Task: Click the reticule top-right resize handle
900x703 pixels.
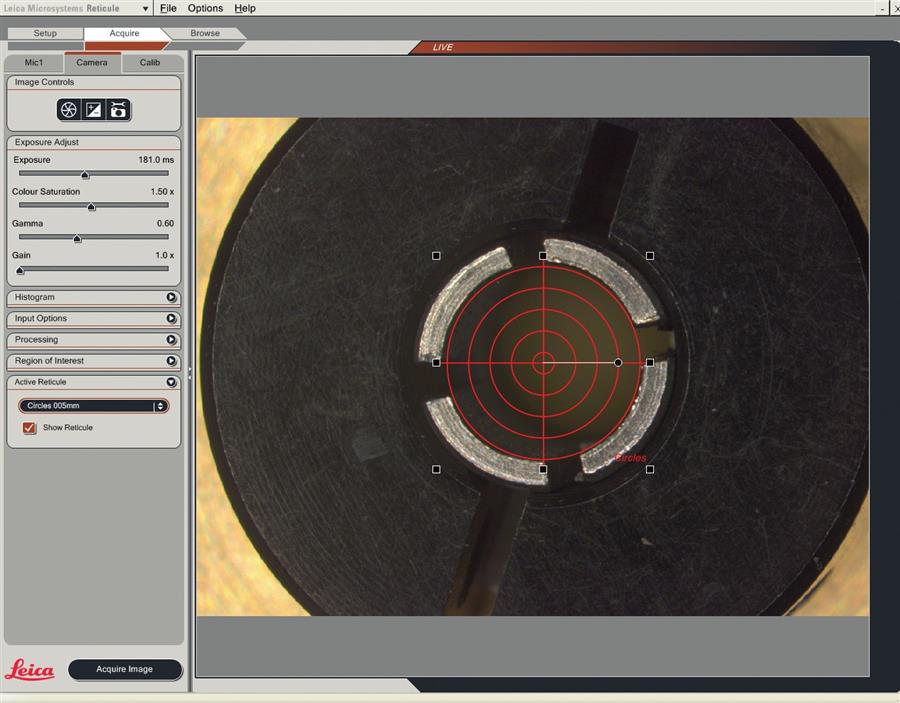Action: pos(650,256)
